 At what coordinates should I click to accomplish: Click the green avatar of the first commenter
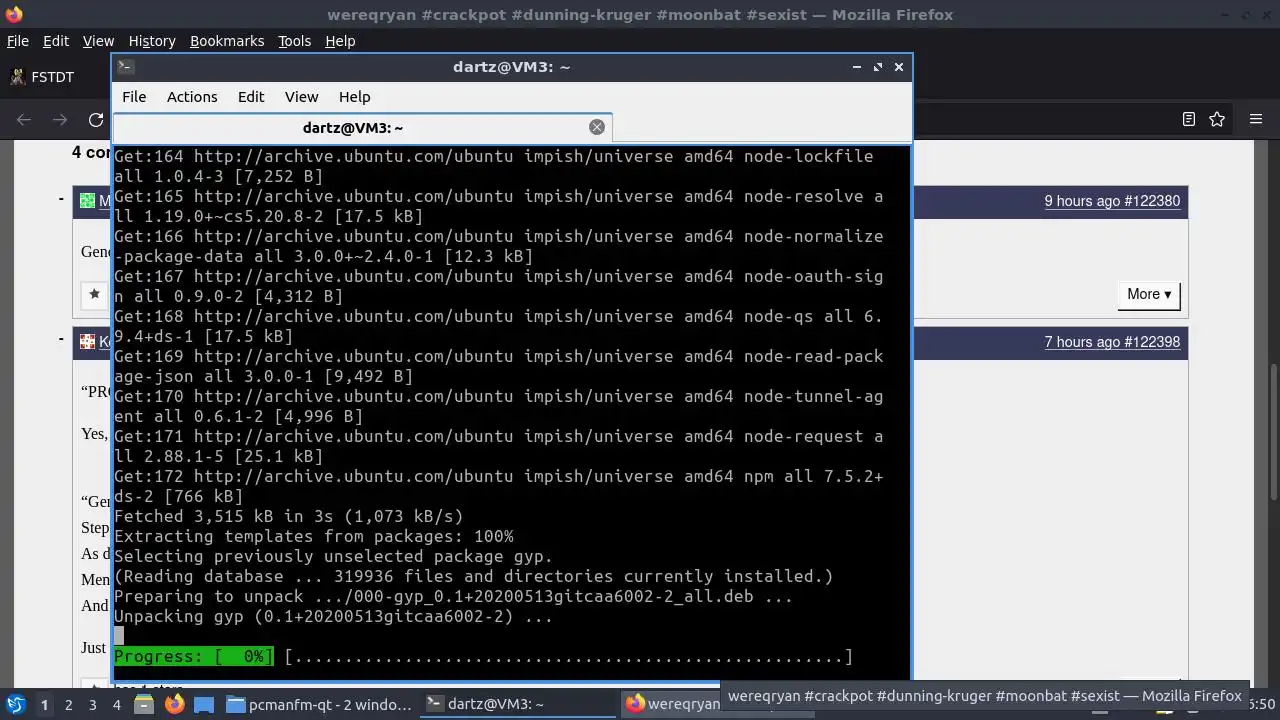(87, 201)
